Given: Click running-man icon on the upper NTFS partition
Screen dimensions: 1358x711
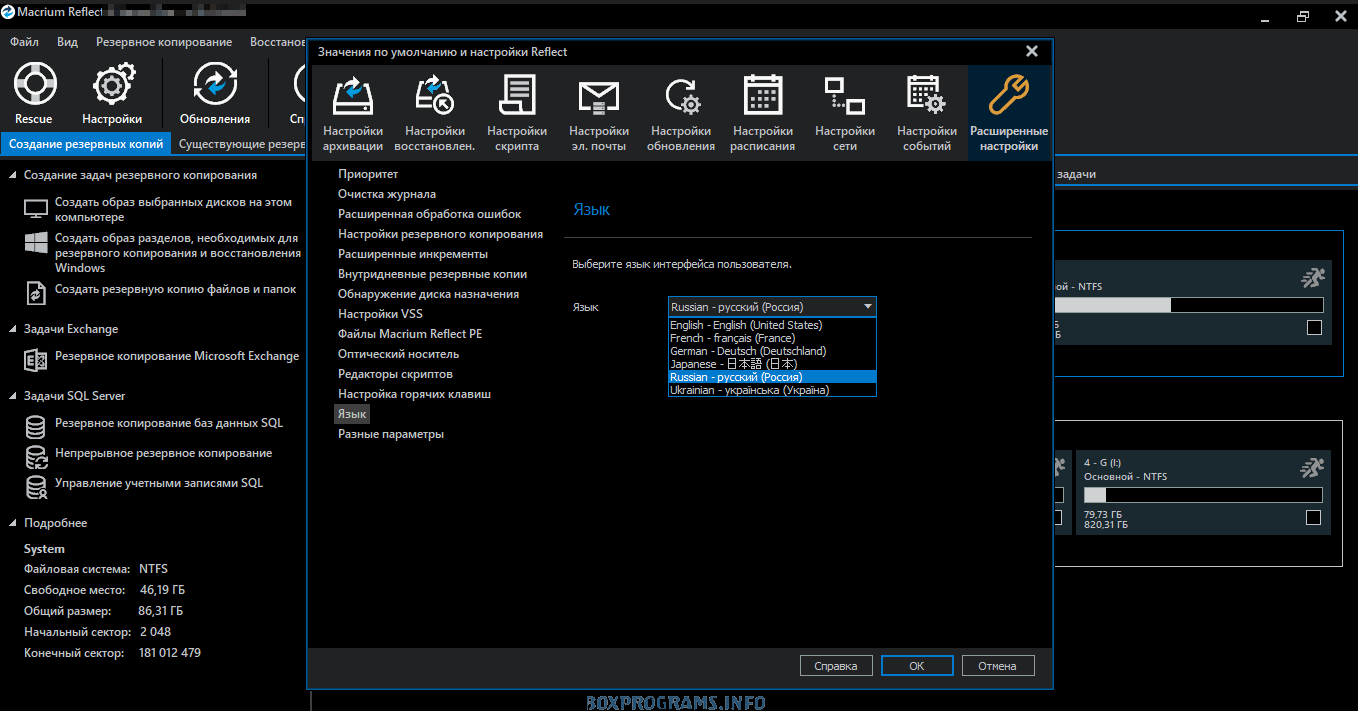Looking at the screenshot, I should coord(1311,277).
